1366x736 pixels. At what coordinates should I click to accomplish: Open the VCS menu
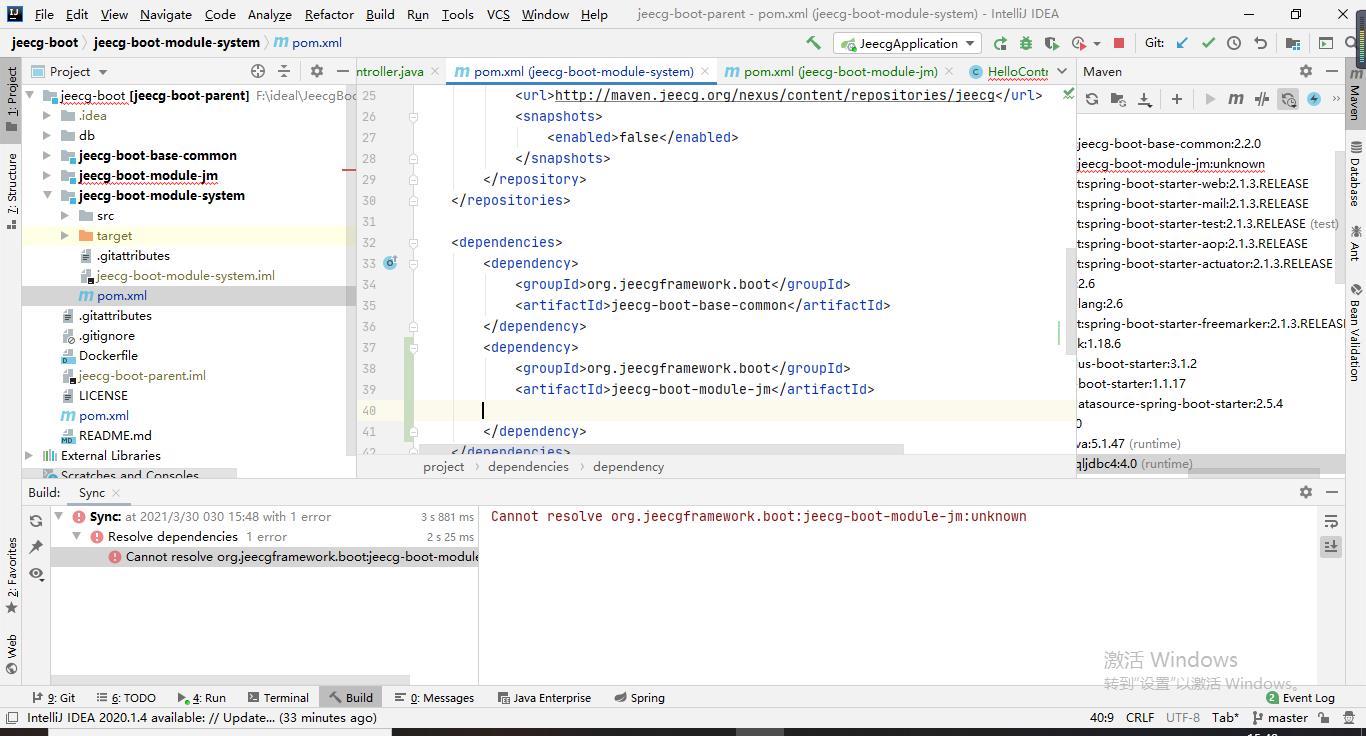tap(498, 14)
